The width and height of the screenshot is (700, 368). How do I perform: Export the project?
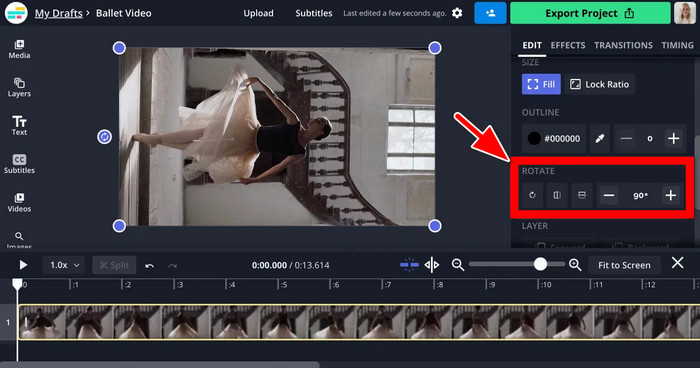pyautogui.click(x=590, y=13)
